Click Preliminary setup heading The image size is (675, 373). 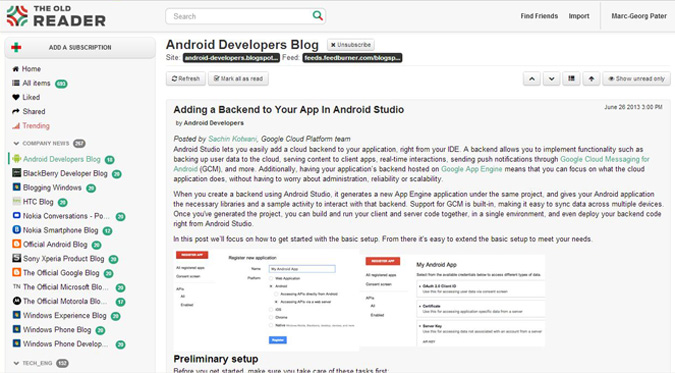pyautogui.click(x=216, y=359)
